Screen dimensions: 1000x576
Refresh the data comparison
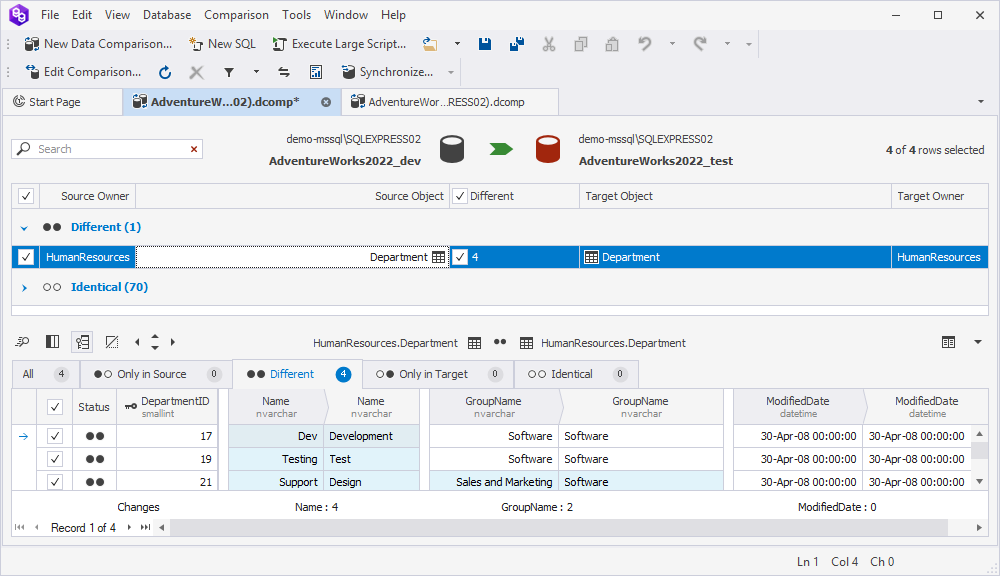165,72
